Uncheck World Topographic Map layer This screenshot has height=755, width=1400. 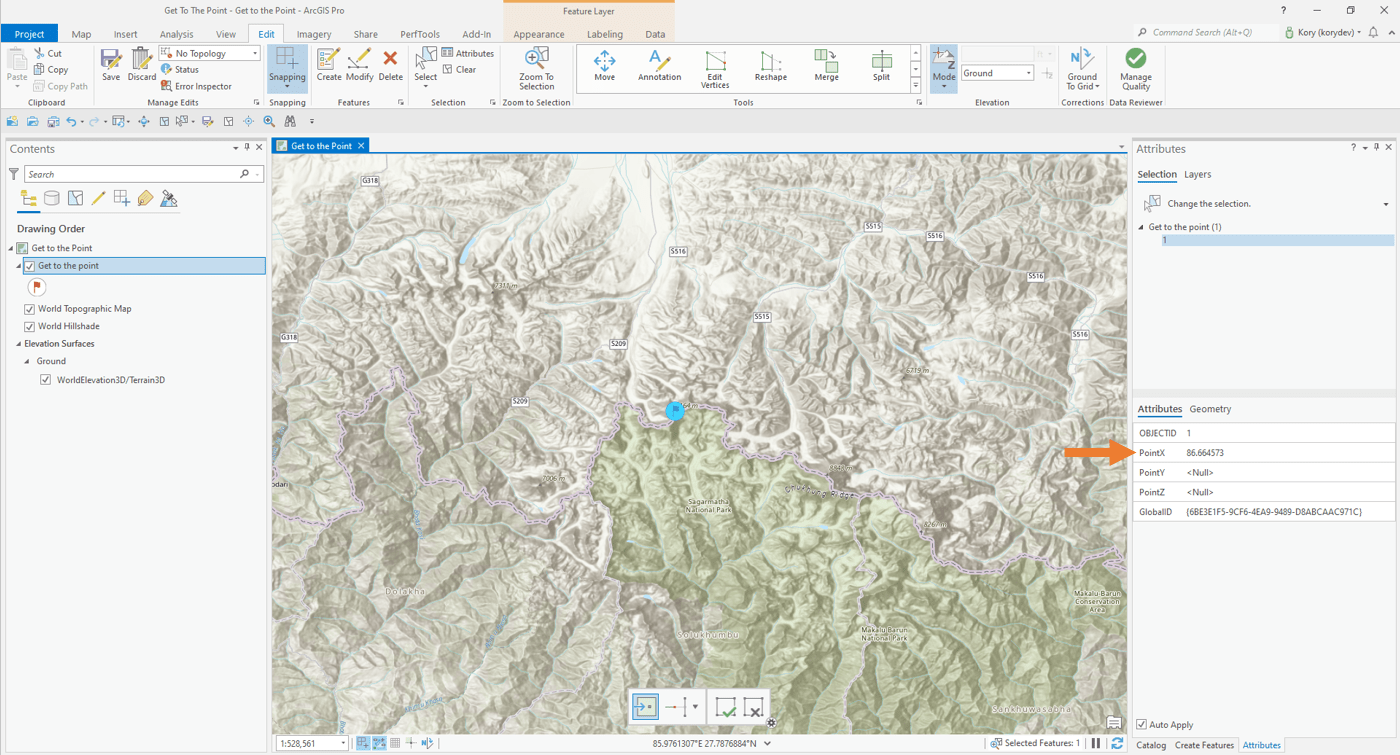[x=30, y=309]
